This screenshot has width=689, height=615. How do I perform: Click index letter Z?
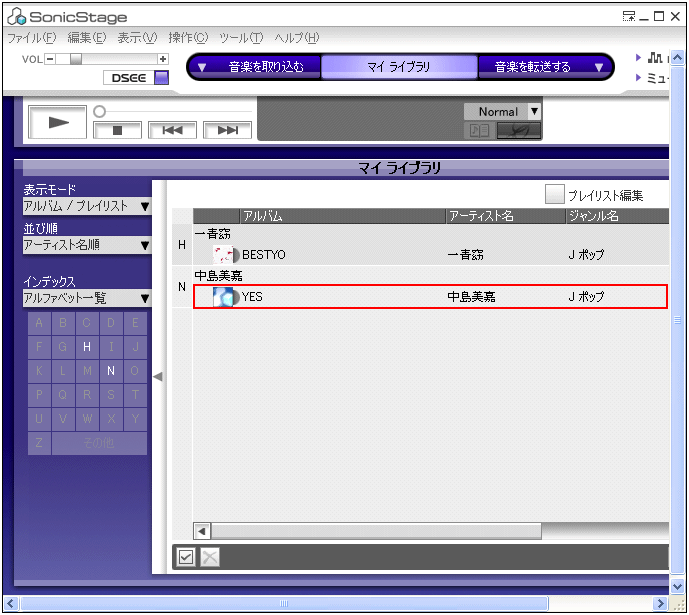(39, 443)
